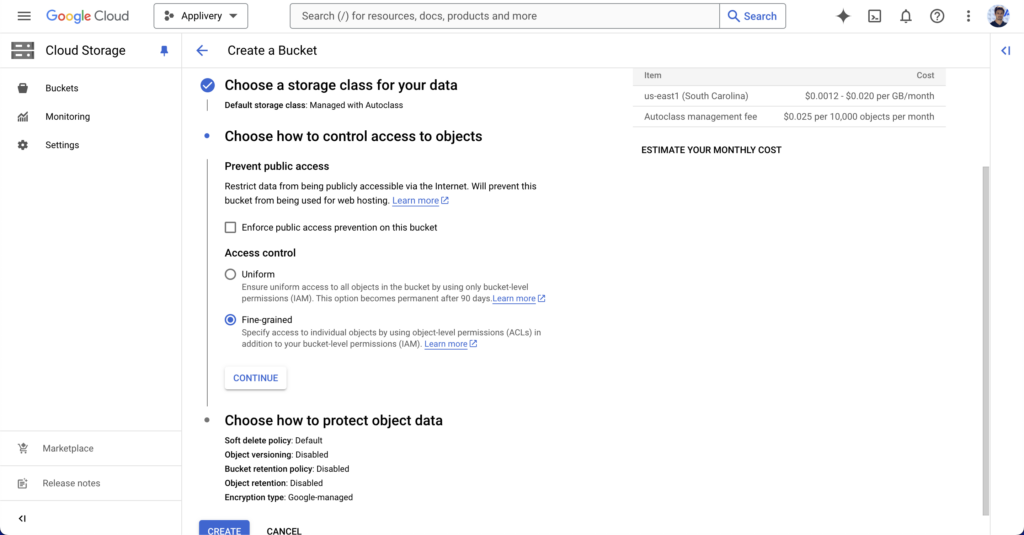
Task: Click the Access control heading
Action: click(x=260, y=253)
